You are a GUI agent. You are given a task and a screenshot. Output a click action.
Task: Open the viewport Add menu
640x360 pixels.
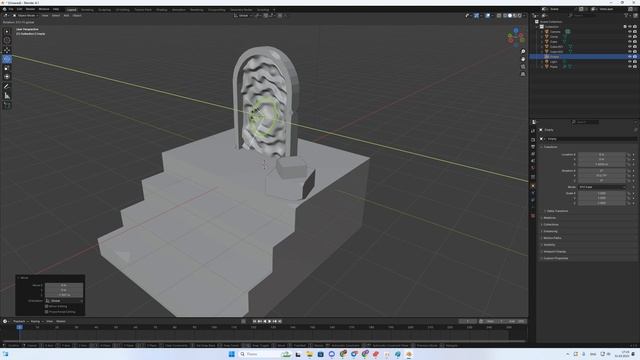coord(66,16)
